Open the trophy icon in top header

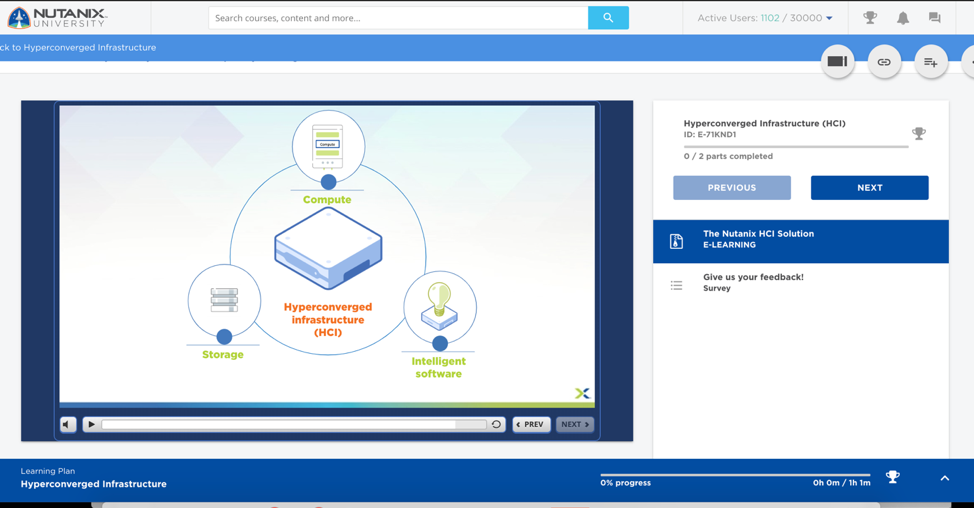[x=870, y=18]
